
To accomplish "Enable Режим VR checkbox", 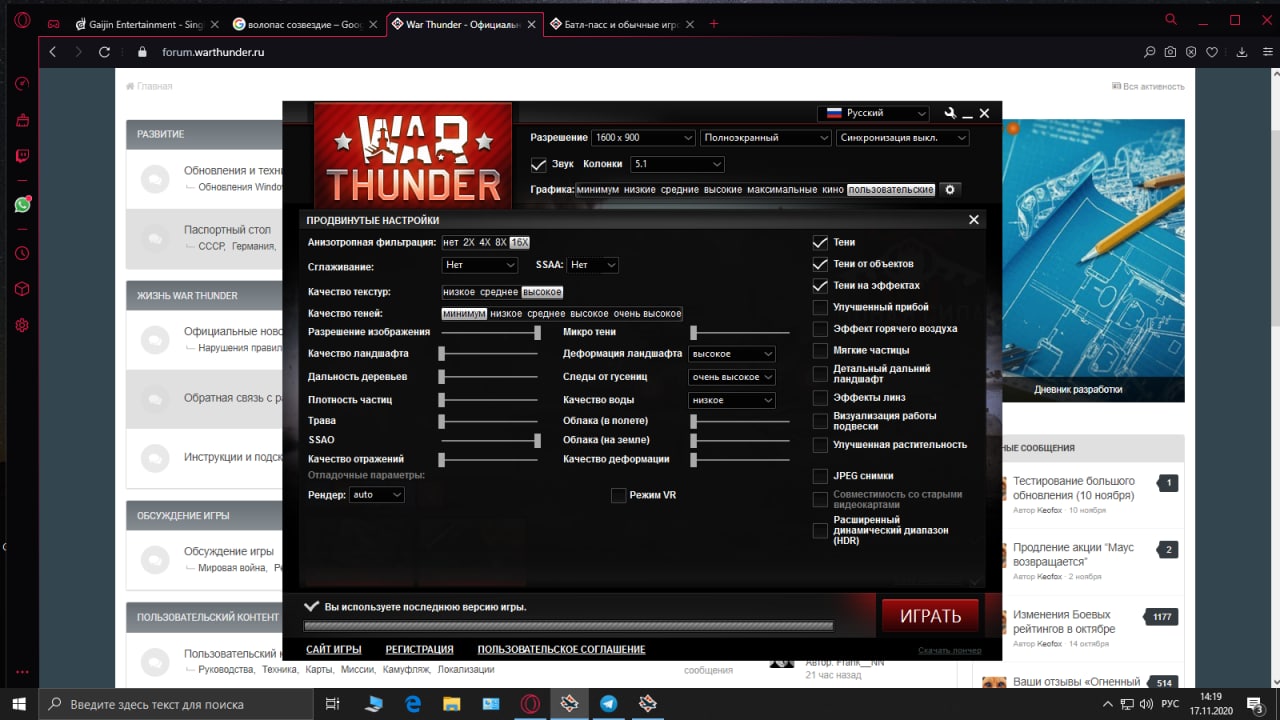I will tap(618, 495).
